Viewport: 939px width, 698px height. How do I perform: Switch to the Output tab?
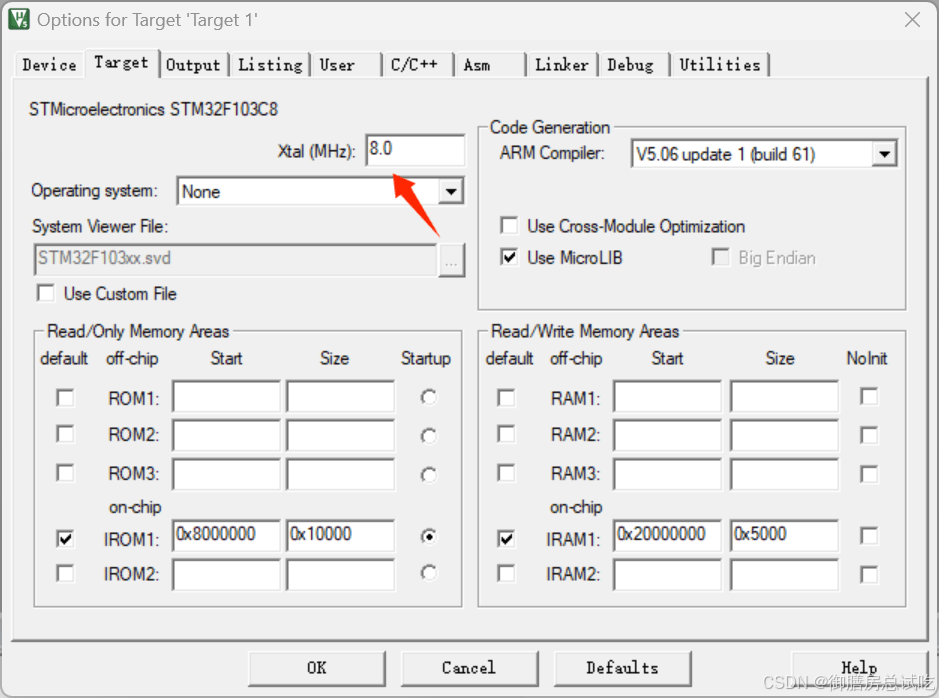(193, 65)
